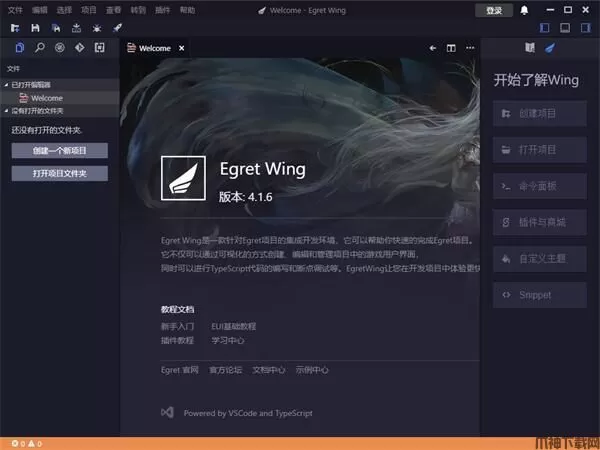The width and height of the screenshot is (600, 450).
Task: Click the build/export toolbar icon
Action: pos(77,28)
